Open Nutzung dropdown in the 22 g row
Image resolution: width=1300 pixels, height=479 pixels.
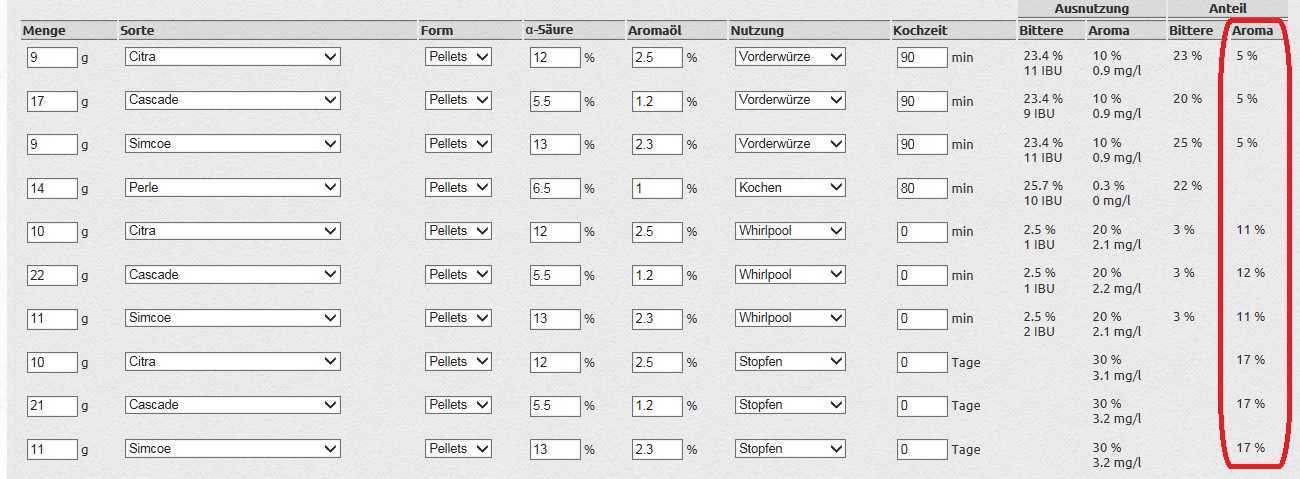click(x=790, y=274)
